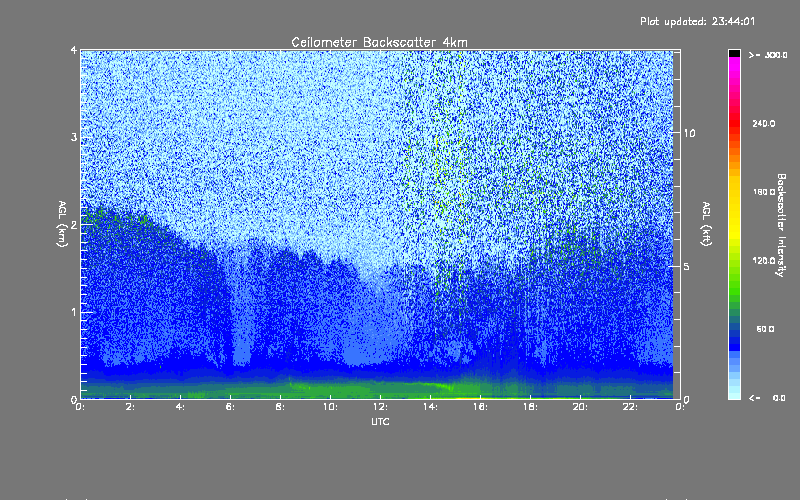Click the left axis label 'AGL (km)'

click(62, 224)
